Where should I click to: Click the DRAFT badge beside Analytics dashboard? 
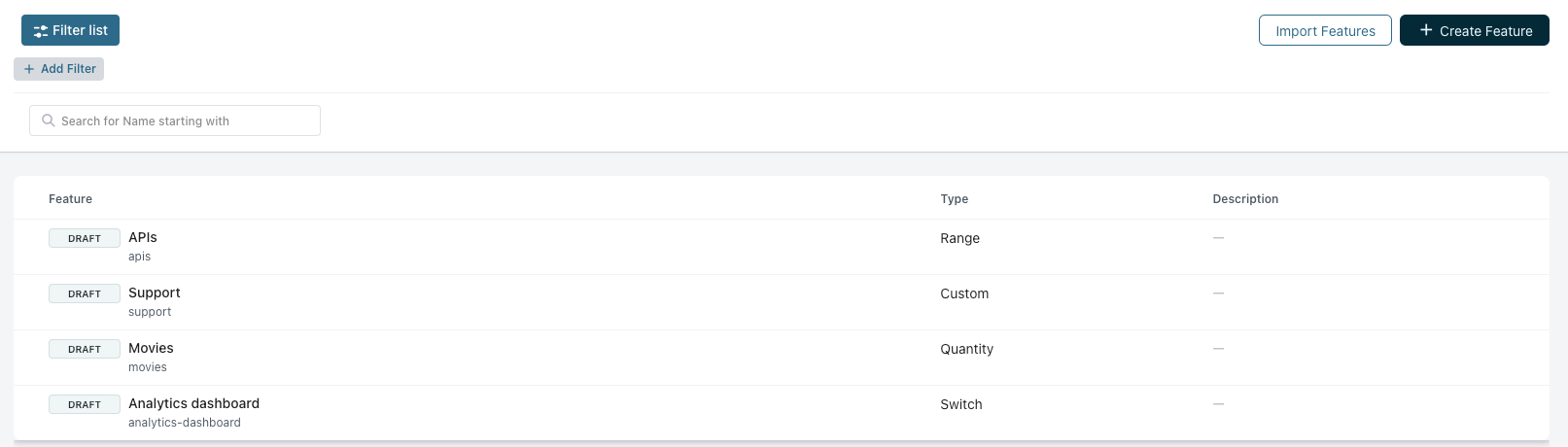tap(85, 404)
